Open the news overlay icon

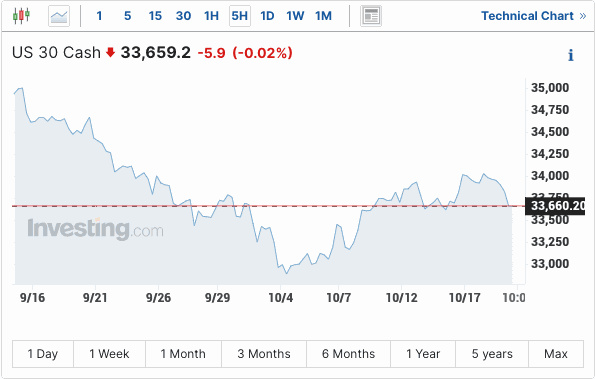(371, 16)
